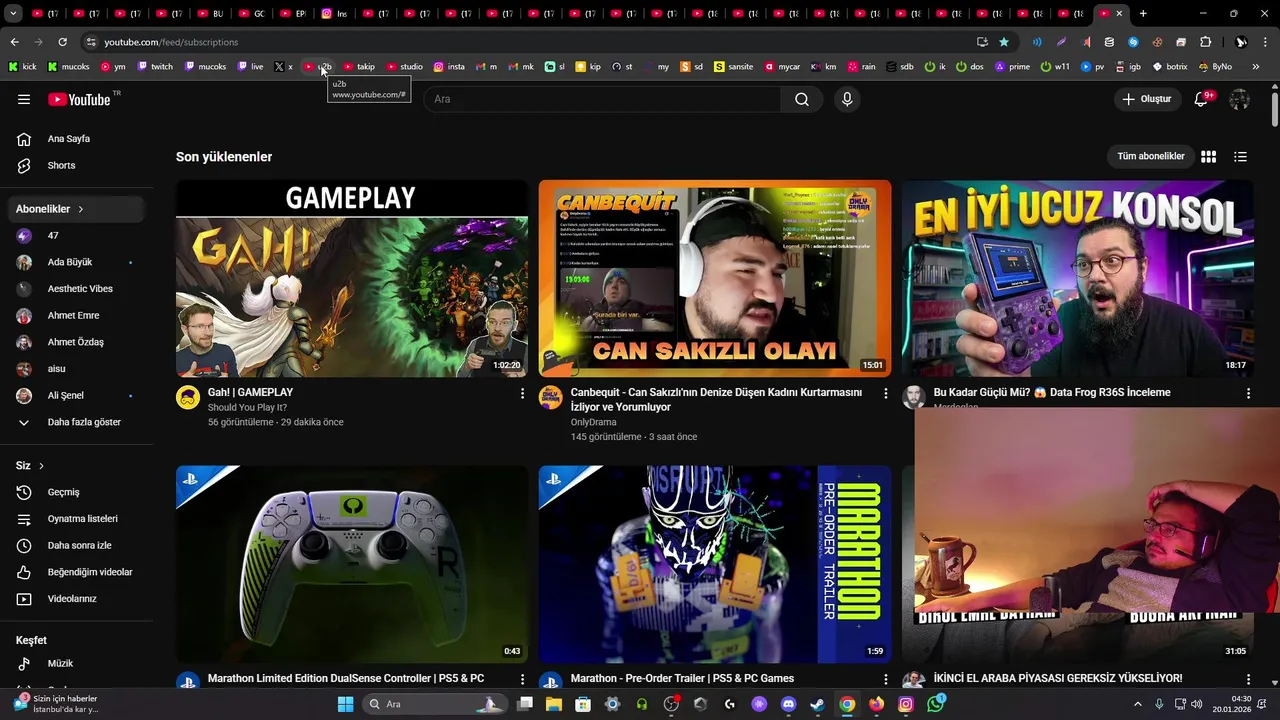Open Ada Büyük channel subscription

pos(77,262)
